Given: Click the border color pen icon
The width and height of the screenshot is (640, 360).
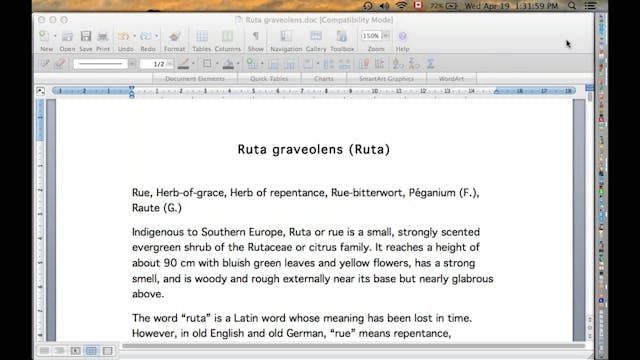Looking at the screenshot, I should click(x=183, y=64).
